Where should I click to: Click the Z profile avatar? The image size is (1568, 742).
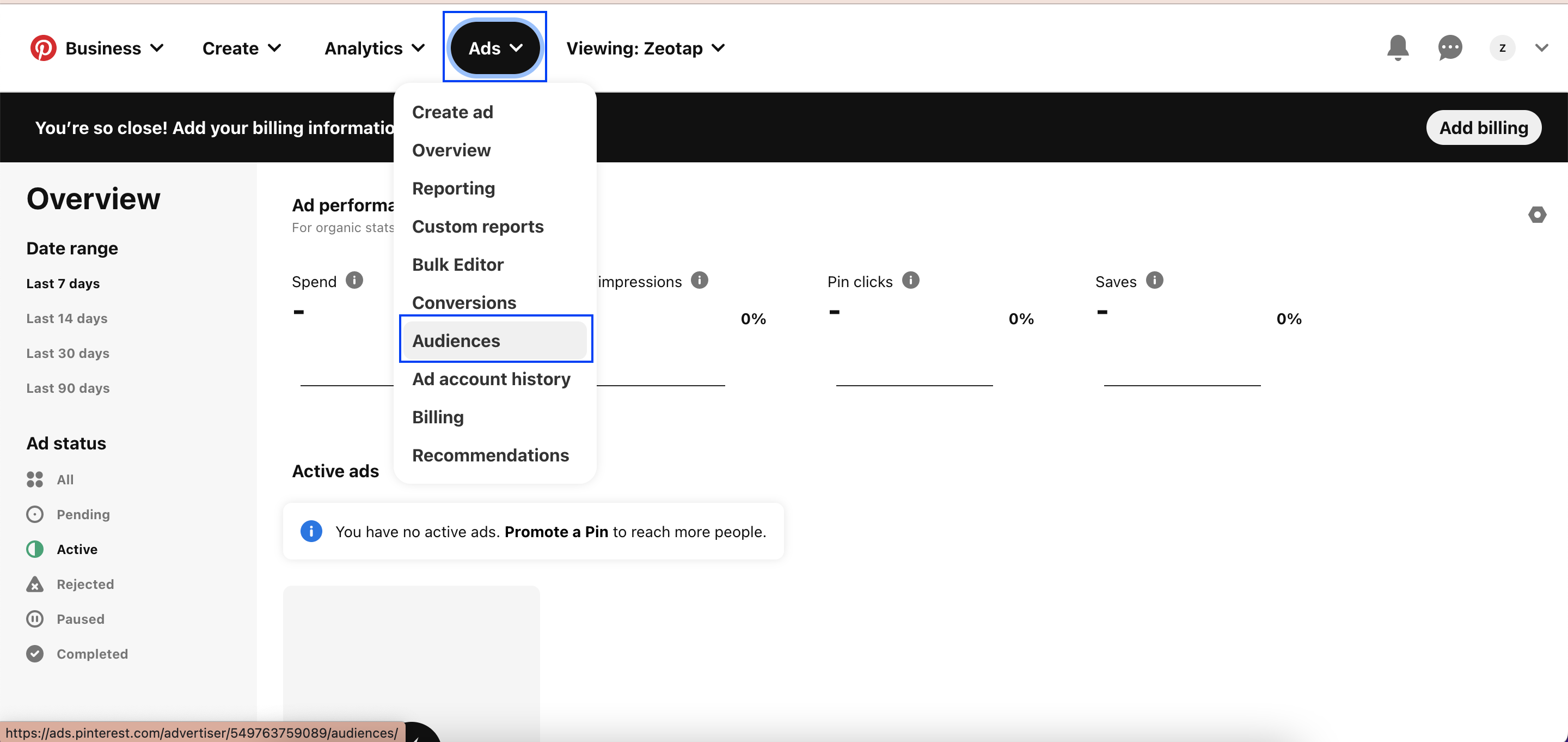click(1502, 48)
